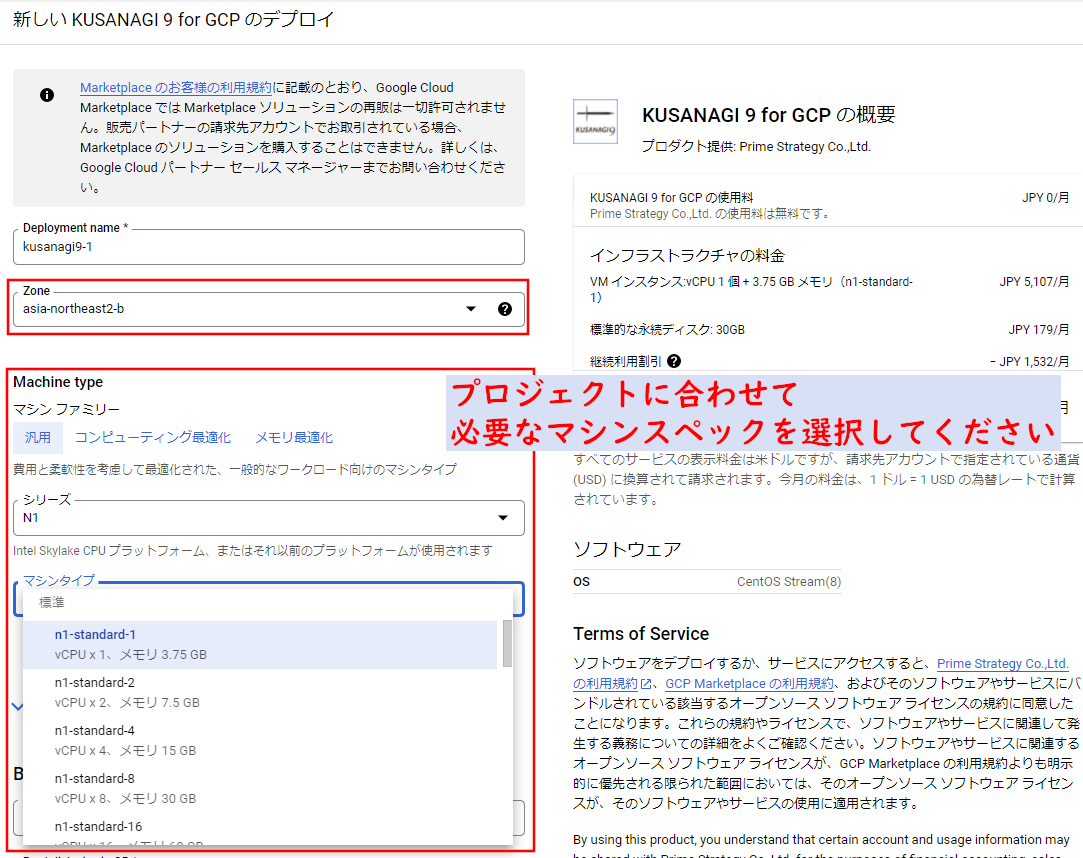Screen dimensions: 1083x858
Task: Click the CentOS Stream(8) OS value
Action: [789, 582]
